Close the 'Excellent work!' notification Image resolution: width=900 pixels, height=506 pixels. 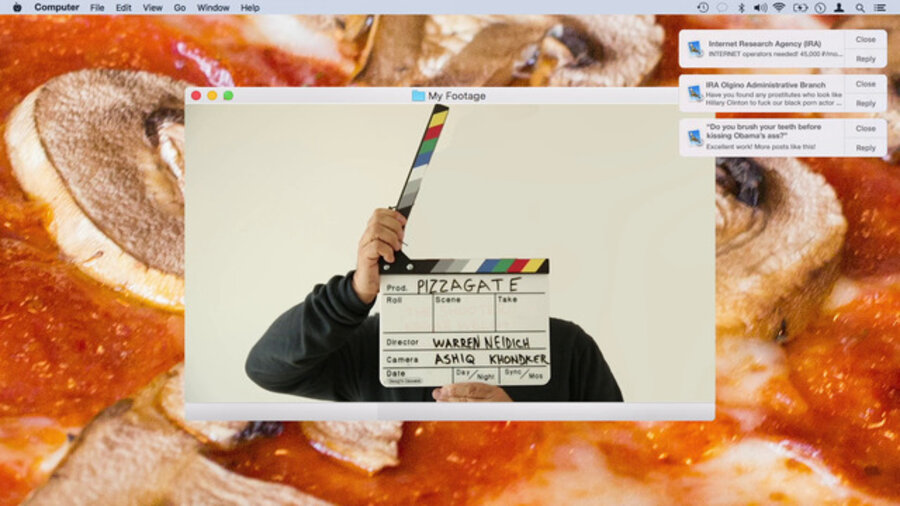click(866, 129)
